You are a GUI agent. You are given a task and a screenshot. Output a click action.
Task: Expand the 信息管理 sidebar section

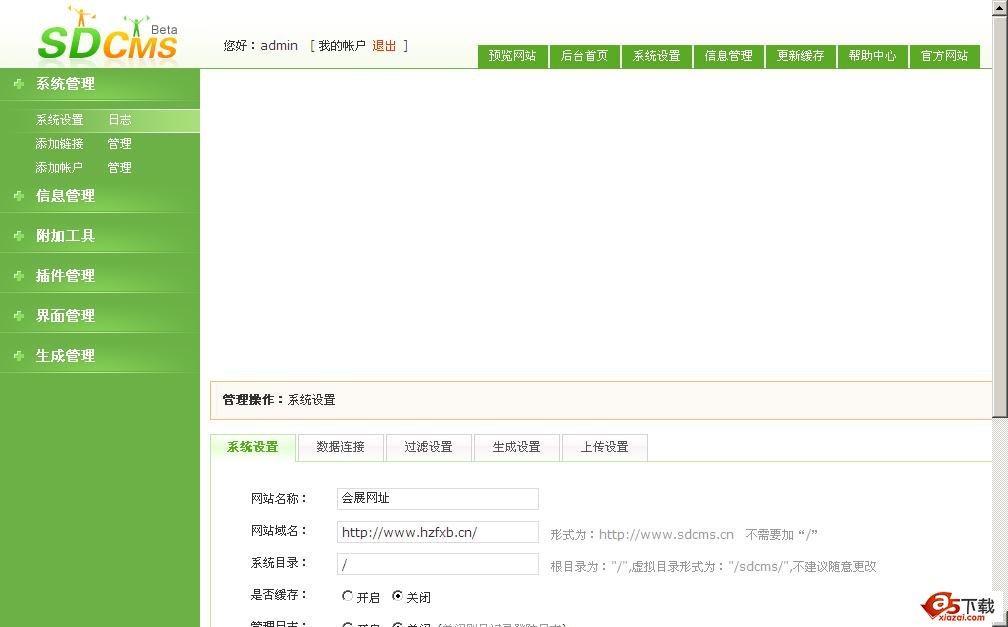tap(66, 196)
